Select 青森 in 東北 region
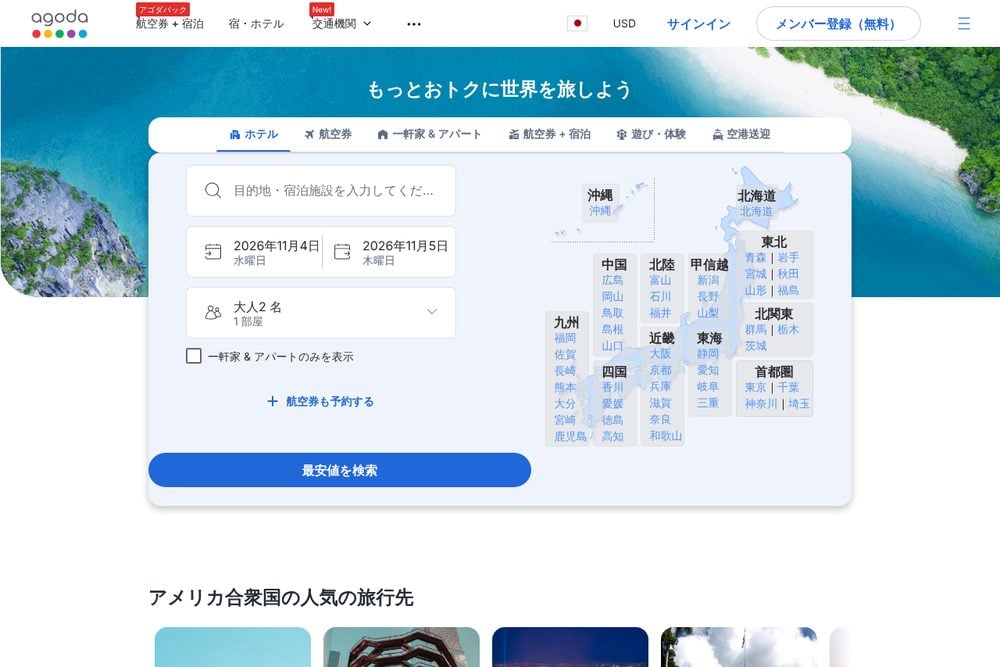This screenshot has width=1000, height=667. [x=756, y=258]
